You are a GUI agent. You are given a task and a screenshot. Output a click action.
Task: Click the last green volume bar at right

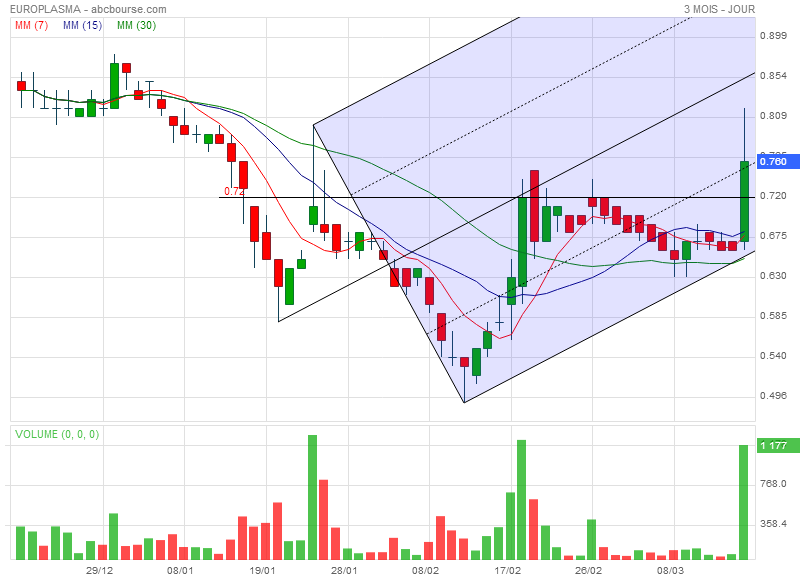tap(744, 502)
